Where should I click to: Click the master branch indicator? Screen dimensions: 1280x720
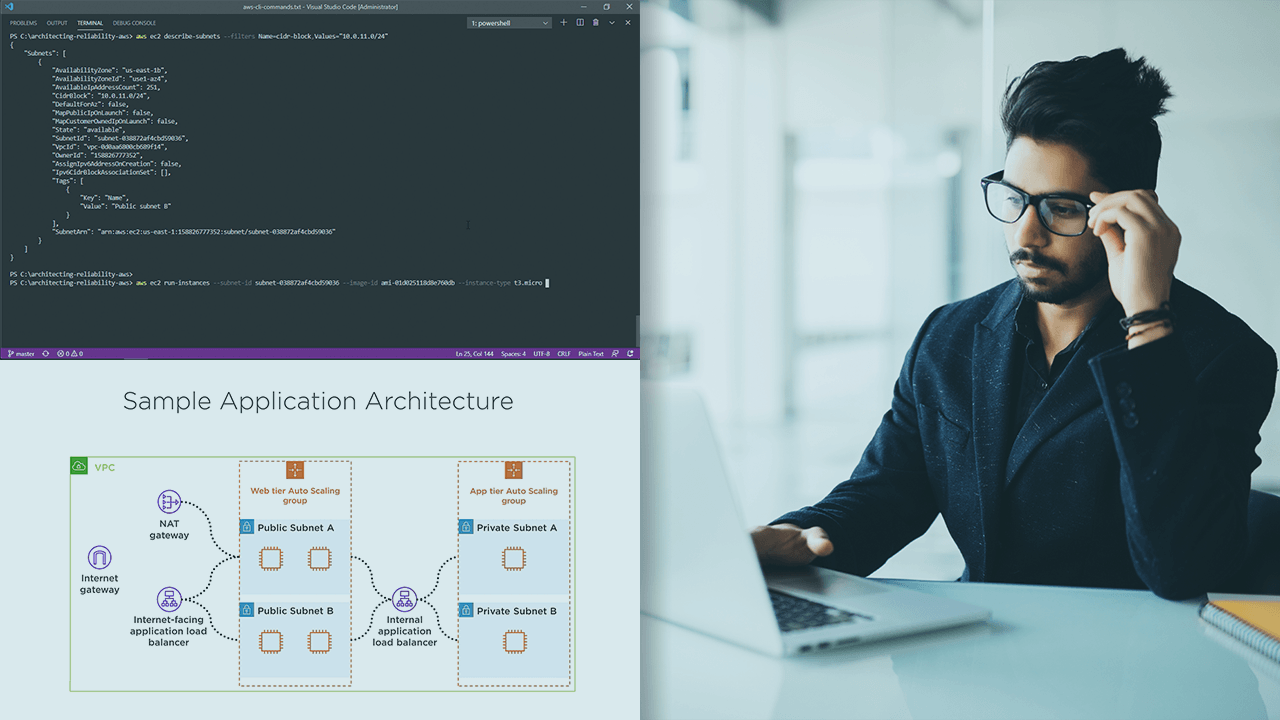pyautogui.click(x=20, y=353)
